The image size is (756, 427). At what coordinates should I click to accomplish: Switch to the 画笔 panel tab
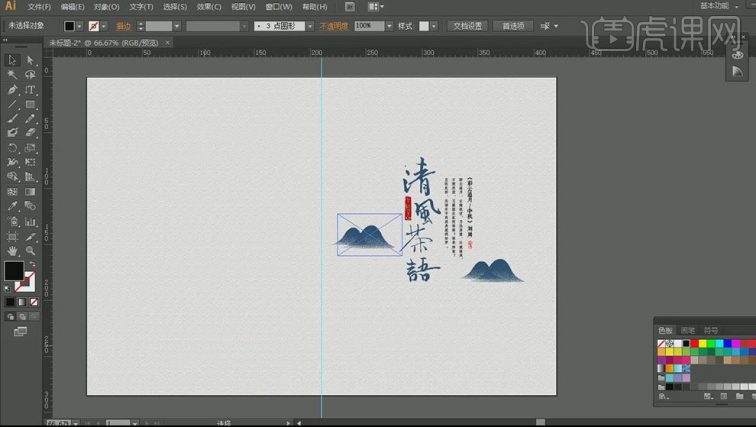pos(688,330)
